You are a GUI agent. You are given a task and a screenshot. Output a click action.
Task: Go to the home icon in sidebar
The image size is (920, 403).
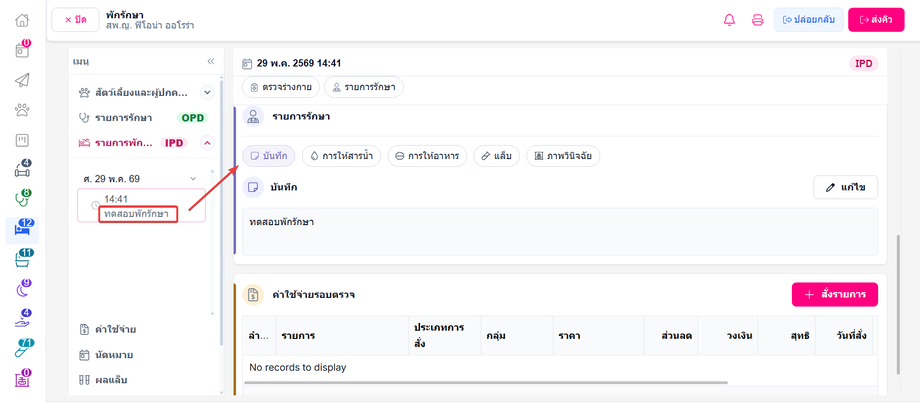(x=22, y=19)
